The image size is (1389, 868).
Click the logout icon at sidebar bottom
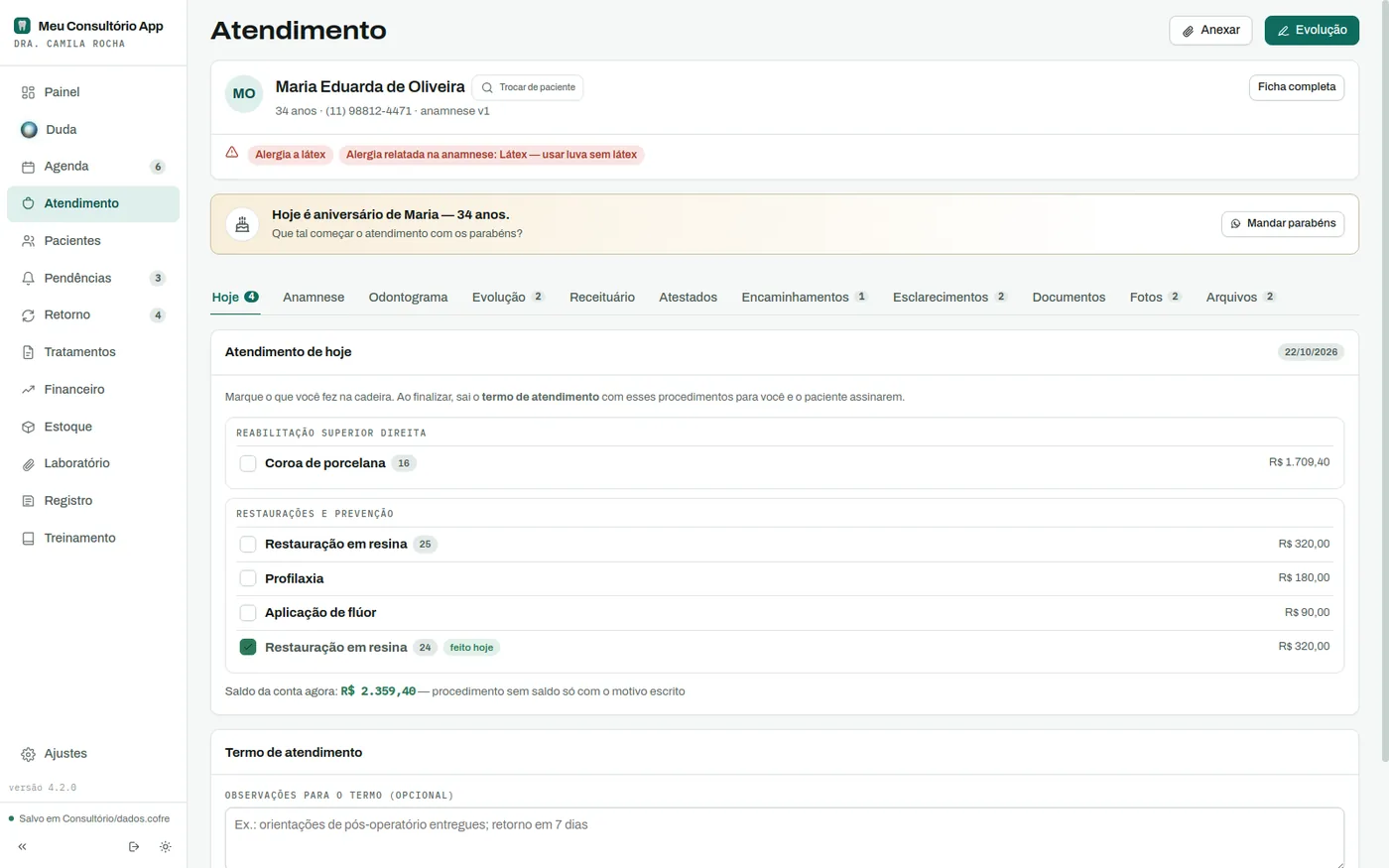pos(134,847)
